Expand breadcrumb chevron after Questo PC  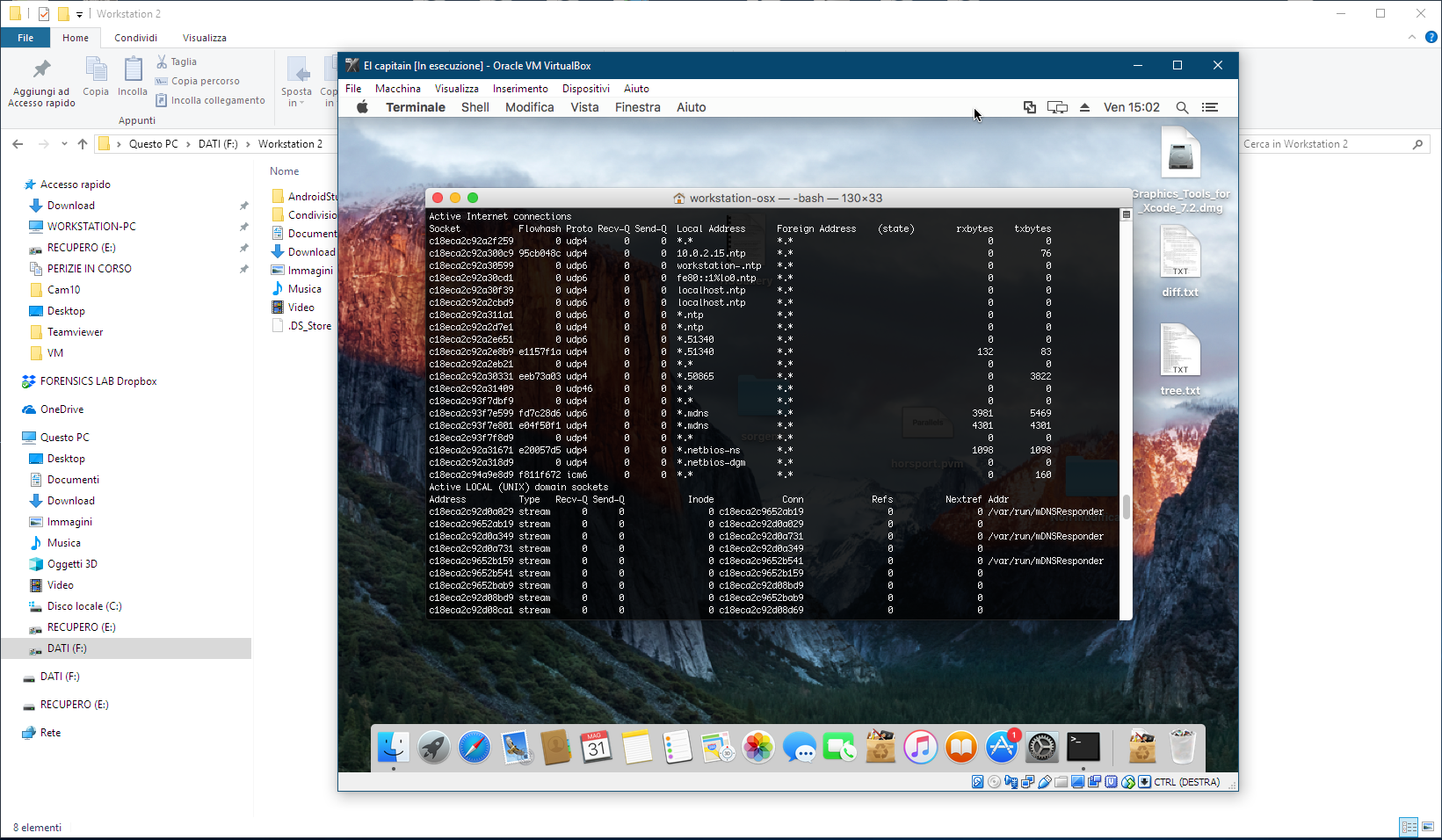[x=188, y=144]
